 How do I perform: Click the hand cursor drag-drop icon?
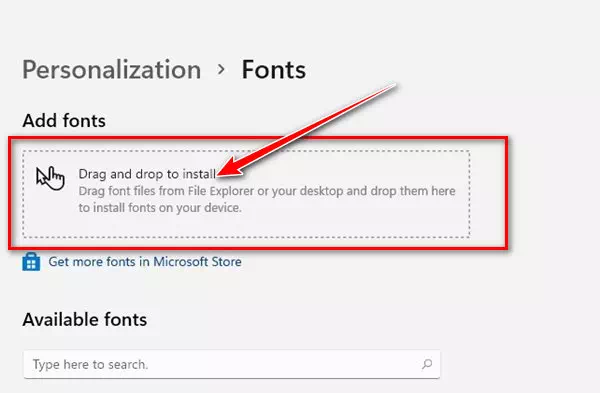(x=50, y=178)
